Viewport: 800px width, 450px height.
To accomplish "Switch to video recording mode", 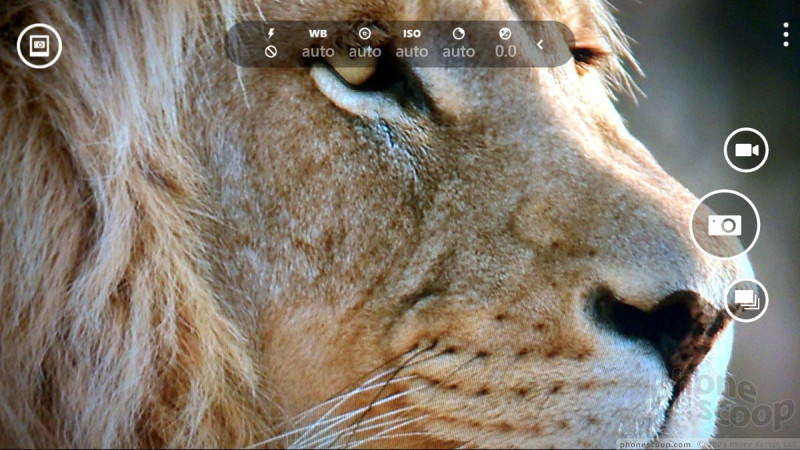I will click(746, 150).
